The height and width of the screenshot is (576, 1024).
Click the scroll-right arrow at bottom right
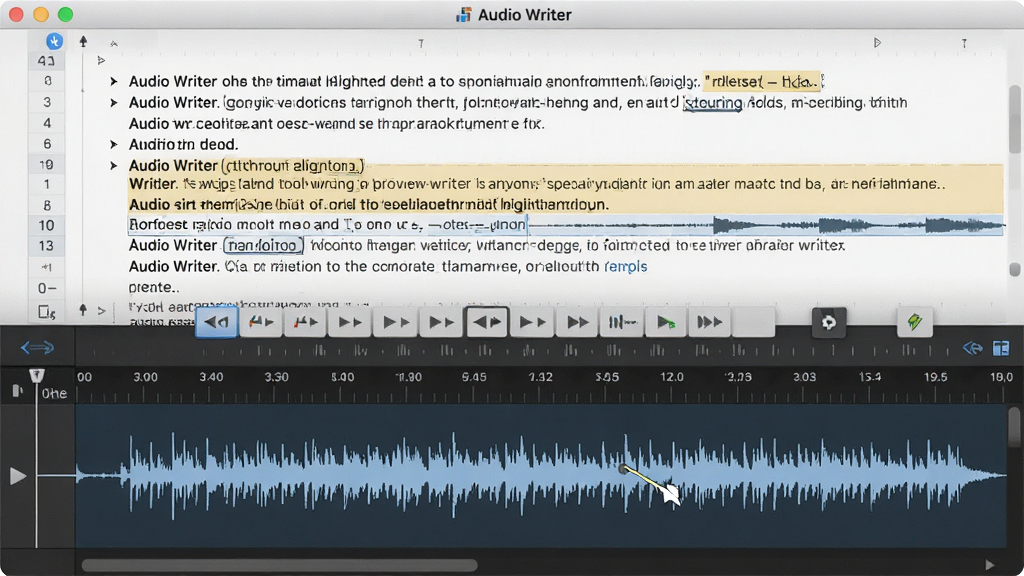990,565
